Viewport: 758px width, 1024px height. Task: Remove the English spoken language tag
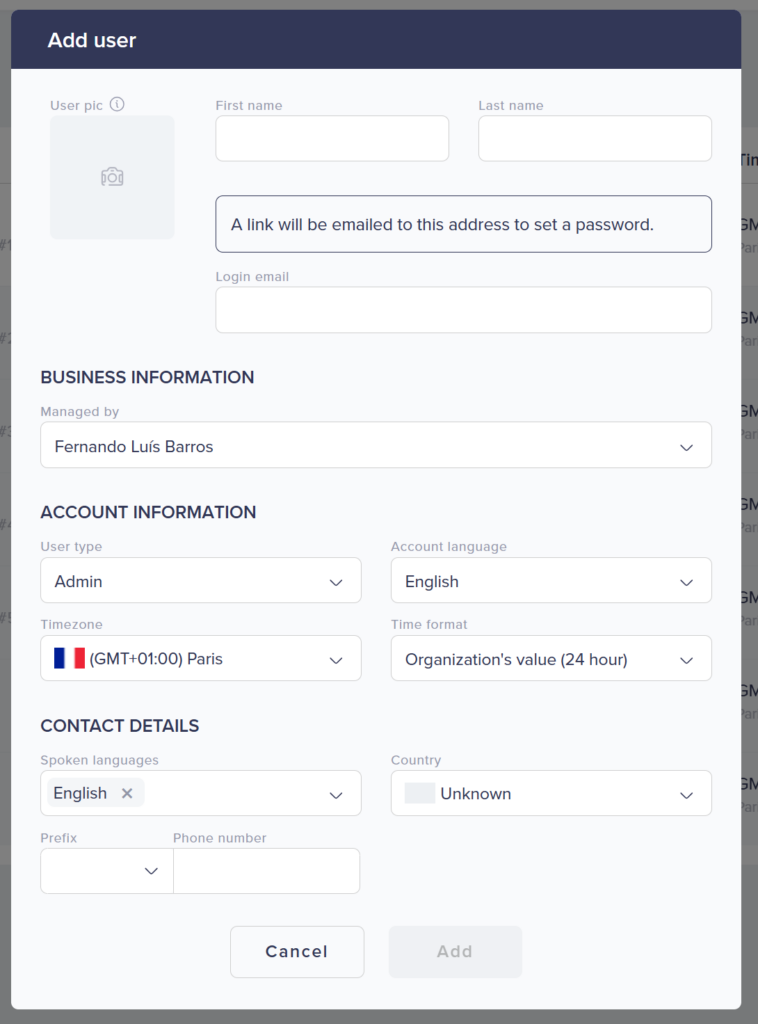click(127, 793)
